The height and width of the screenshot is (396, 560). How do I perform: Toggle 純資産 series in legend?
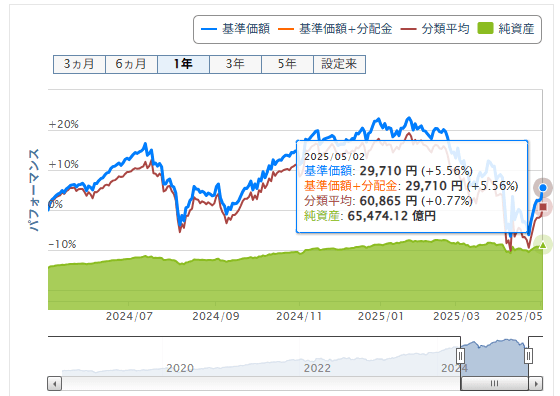506,29
